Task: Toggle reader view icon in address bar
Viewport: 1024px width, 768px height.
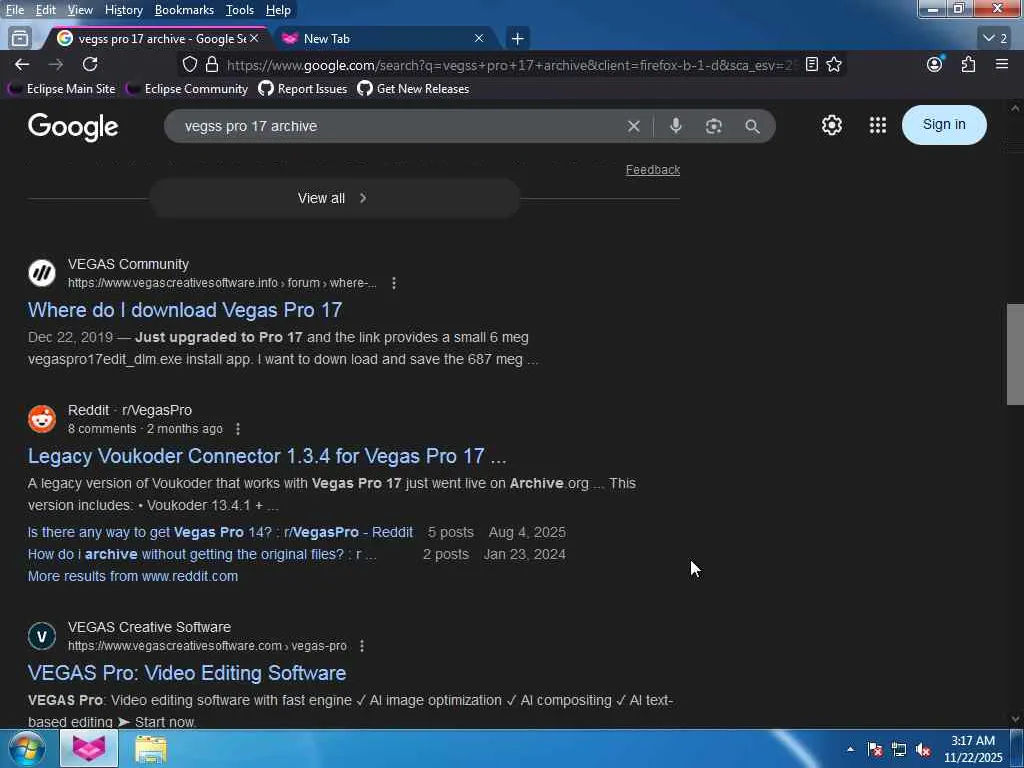Action: pos(811,65)
